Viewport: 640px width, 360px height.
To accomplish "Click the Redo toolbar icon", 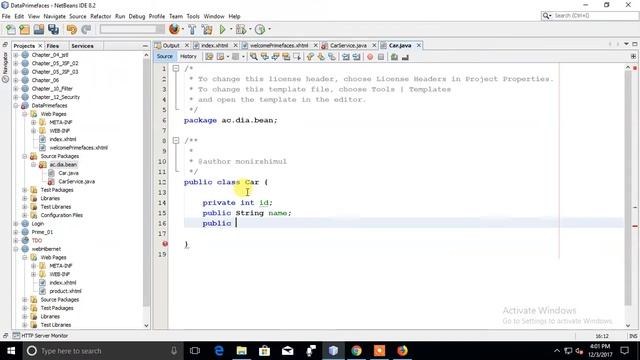I will pyautogui.click(x=86, y=29).
